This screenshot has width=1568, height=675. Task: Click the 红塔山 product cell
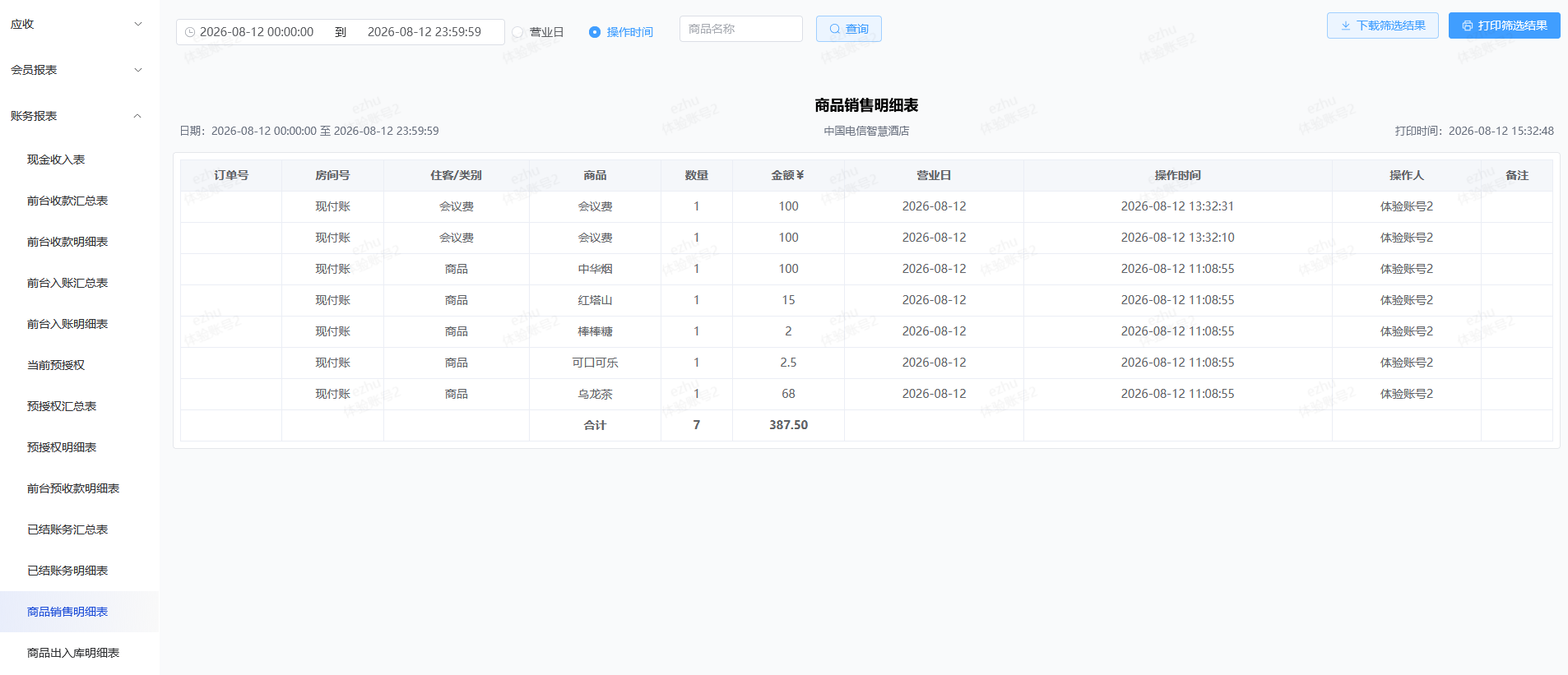click(x=595, y=300)
